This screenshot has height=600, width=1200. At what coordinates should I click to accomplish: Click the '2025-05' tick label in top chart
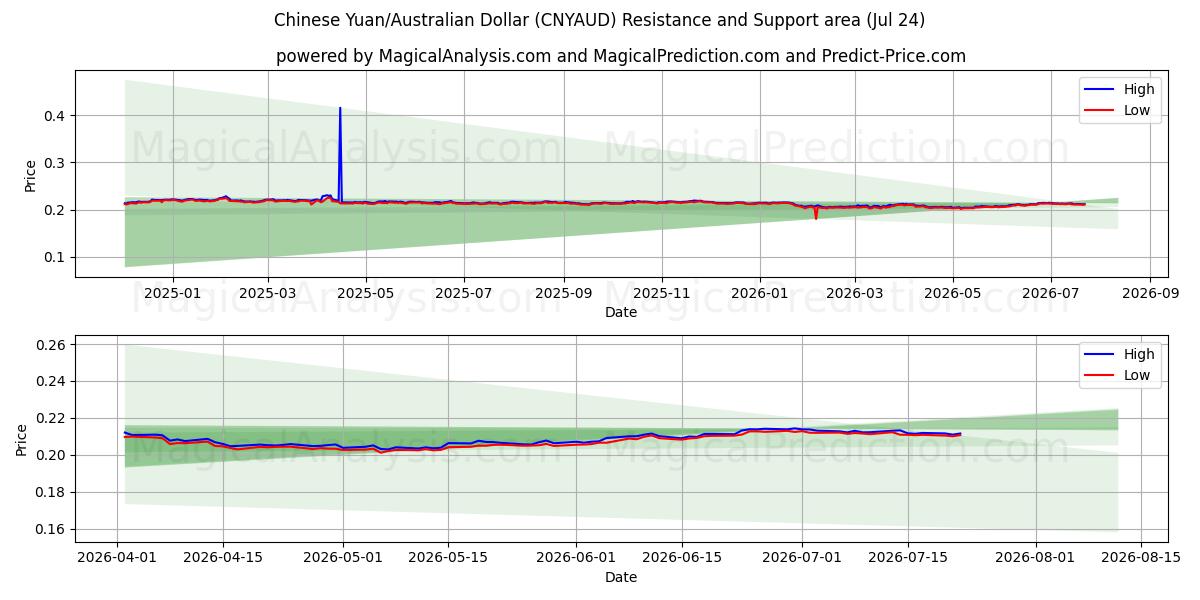(365, 294)
